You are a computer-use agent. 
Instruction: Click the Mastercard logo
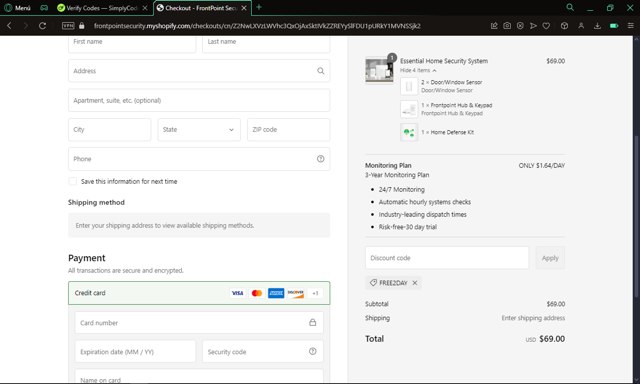click(x=257, y=293)
